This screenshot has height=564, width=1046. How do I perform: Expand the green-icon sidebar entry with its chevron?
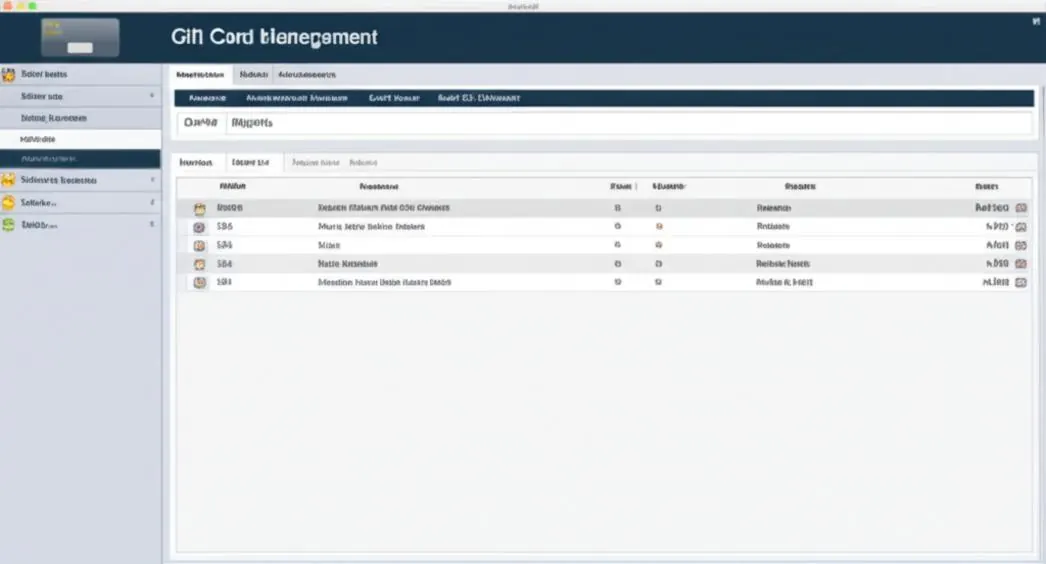152,224
